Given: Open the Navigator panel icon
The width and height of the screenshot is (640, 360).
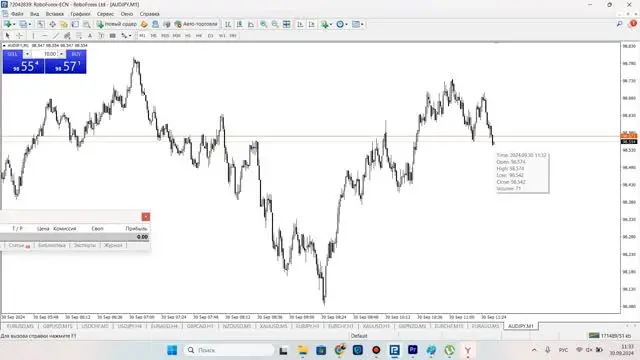Looking at the screenshot, I should 64,24.
